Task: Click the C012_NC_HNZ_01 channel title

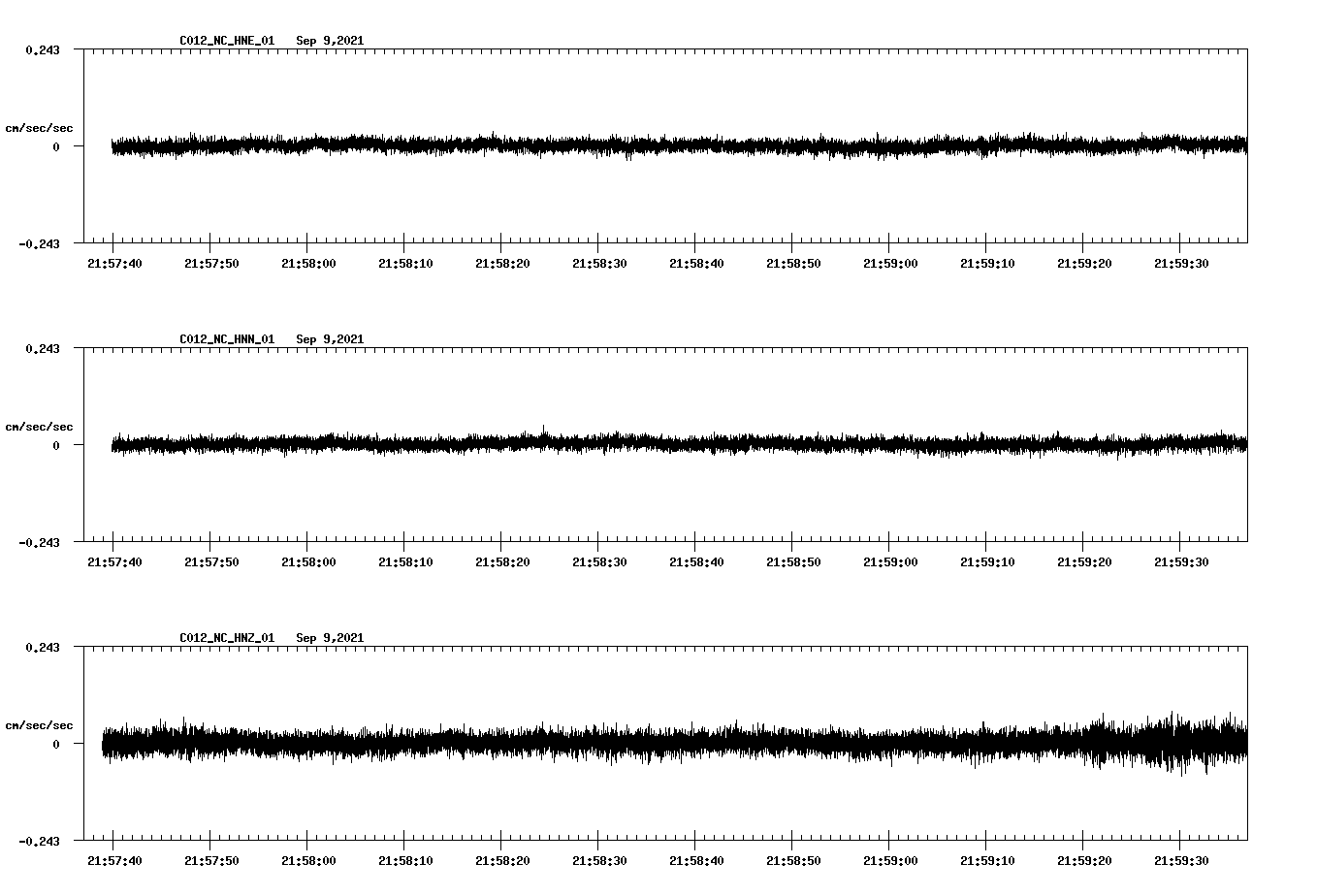Action: (227, 638)
